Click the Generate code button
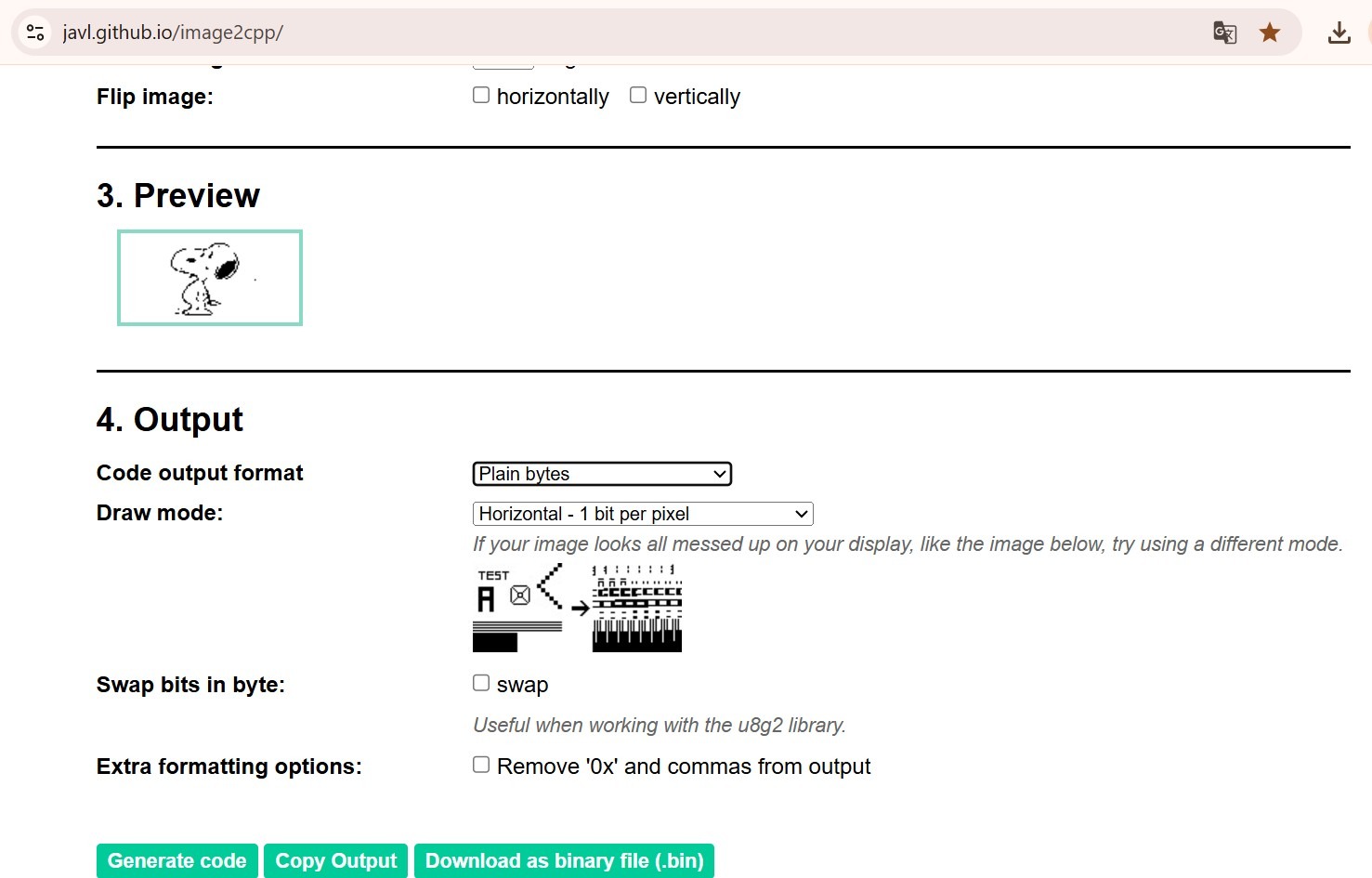This screenshot has height=878, width=1372. click(176, 861)
